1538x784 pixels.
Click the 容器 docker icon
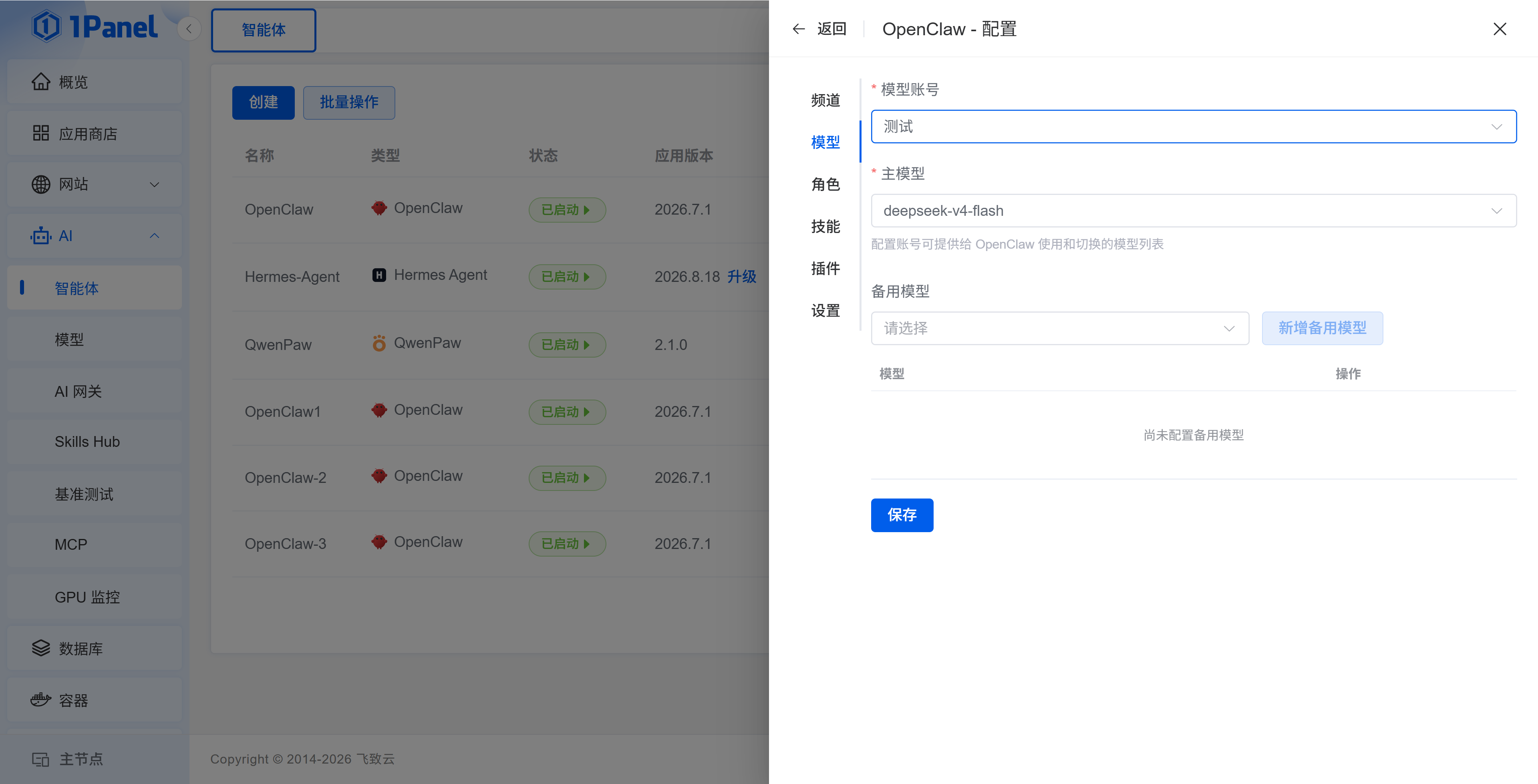coord(40,700)
